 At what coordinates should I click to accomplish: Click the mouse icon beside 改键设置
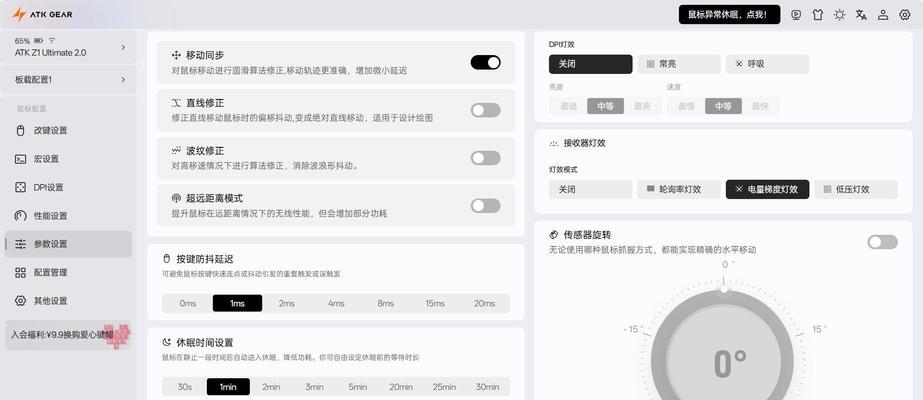[x=21, y=131]
